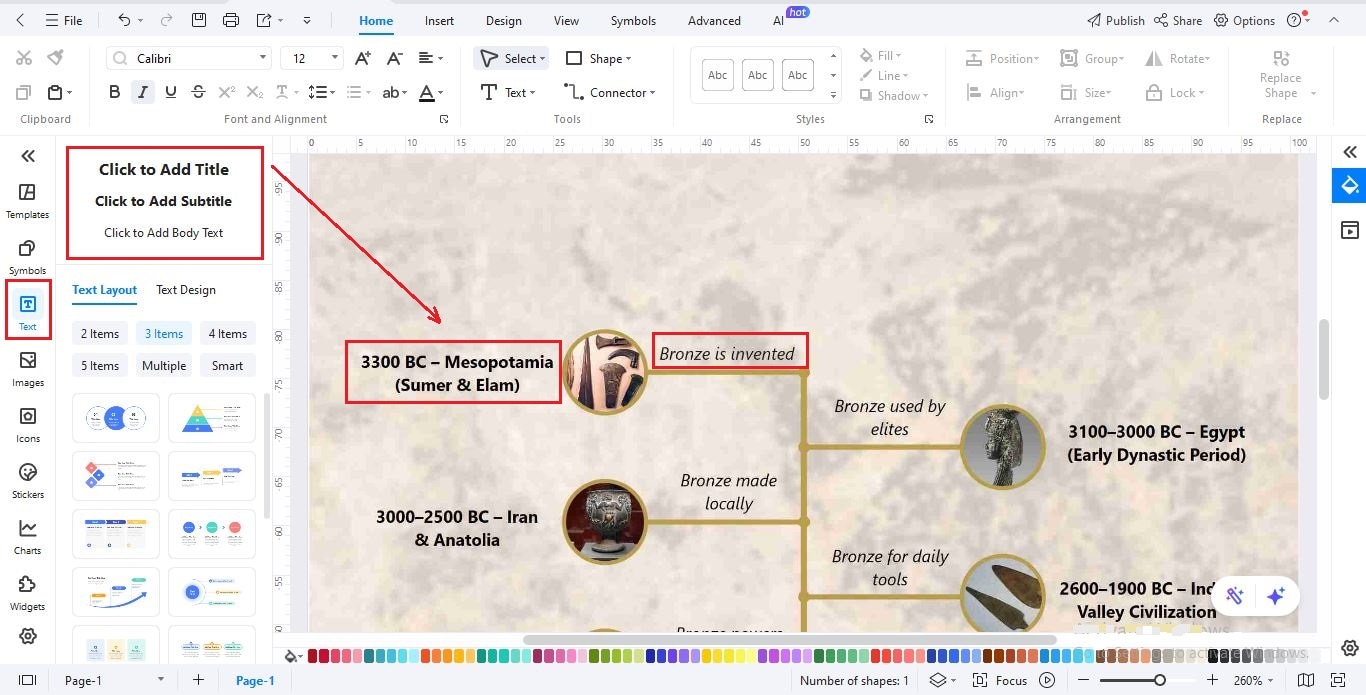Open the AI tab

(x=778, y=20)
